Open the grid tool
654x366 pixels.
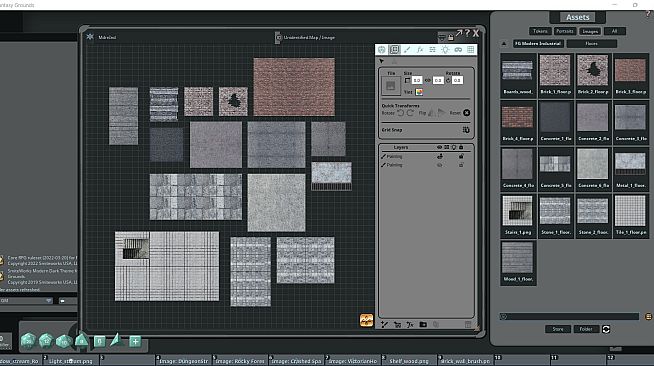[470, 50]
